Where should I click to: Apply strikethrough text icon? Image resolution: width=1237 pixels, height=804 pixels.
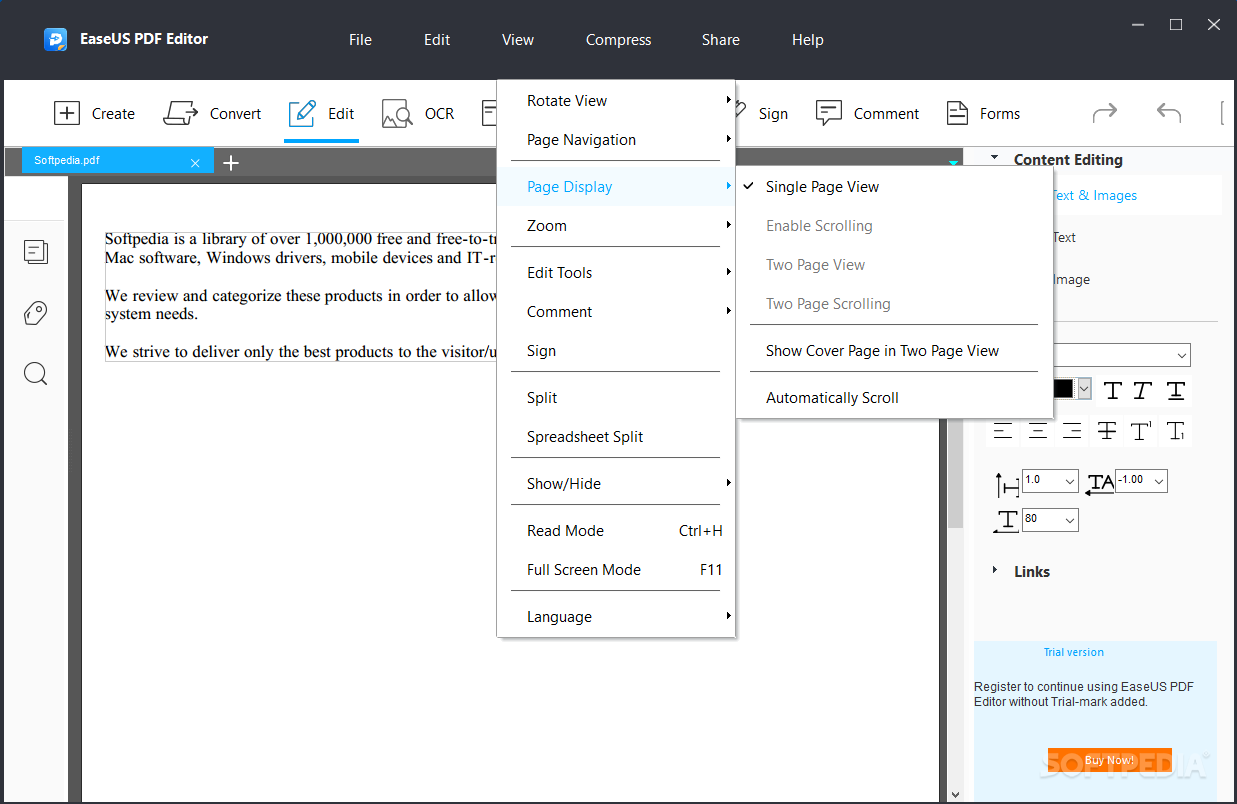(x=1107, y=431)
